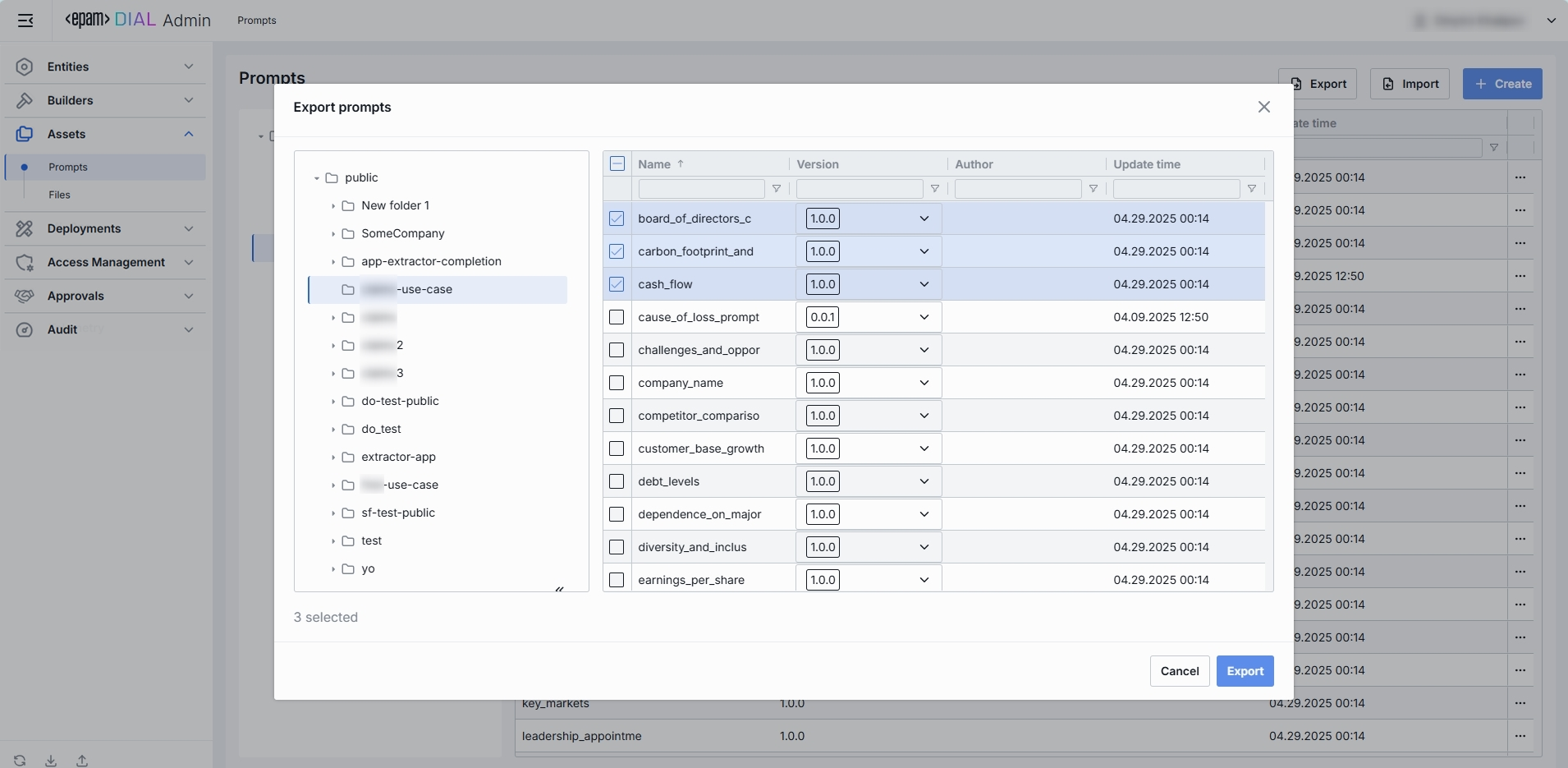This screenshot has width=1568, height=768.
Task: Click the Author column filter icon
Action: (1093, 189)
